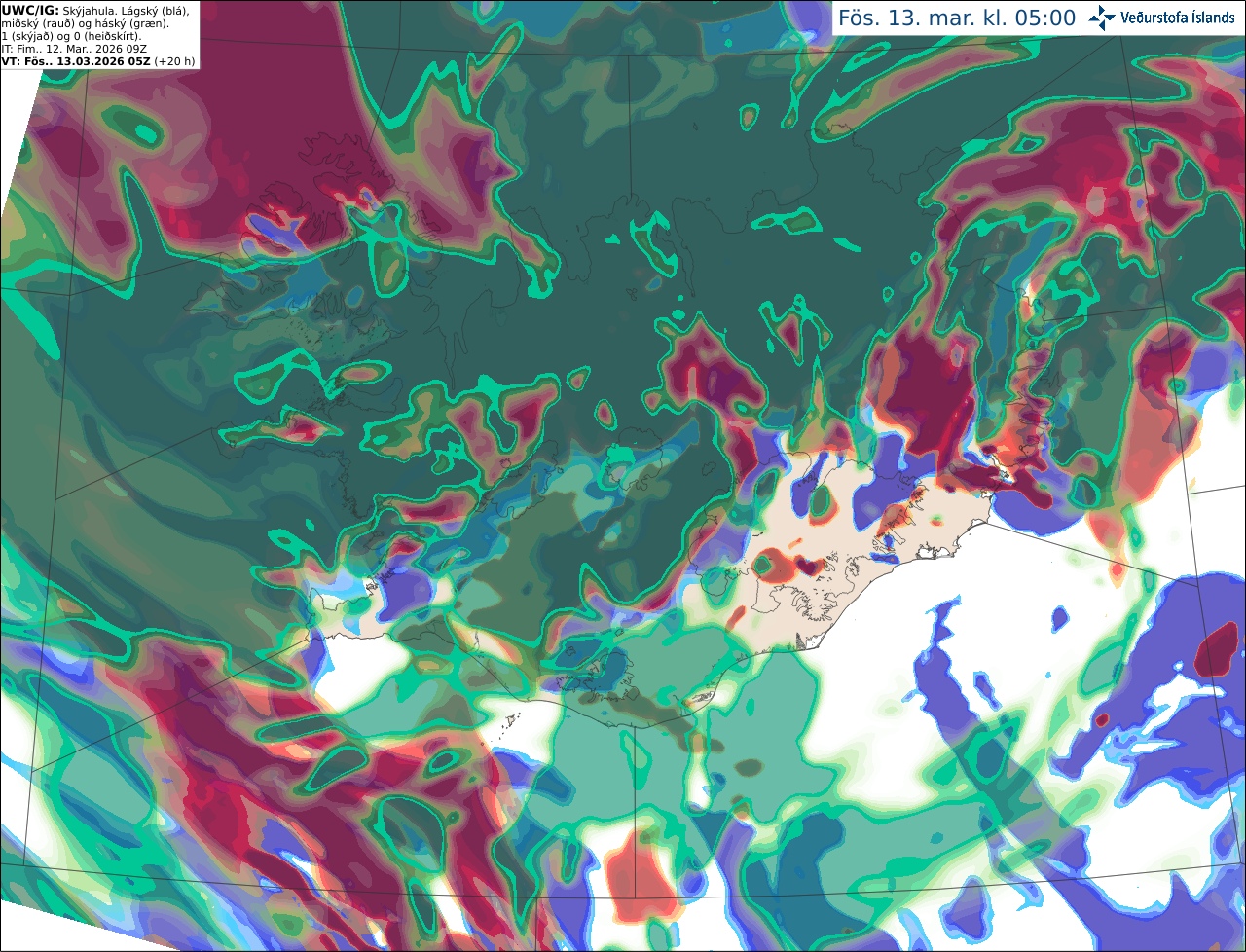Screen dimensions: 1246x952
Task: Click the 'UWC/IG: Skýjahula. Lágský (blá),' legend line
Action: (x=95, y=11)
